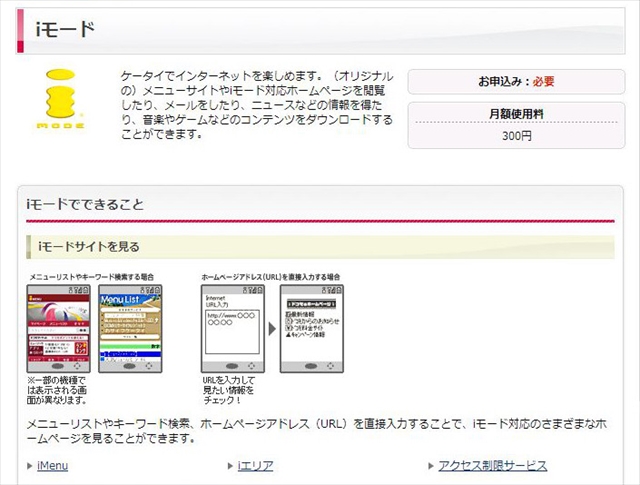Click the お申込み：必要 box
The height and width of the screenshot is (485, 640).
[516, 82]
